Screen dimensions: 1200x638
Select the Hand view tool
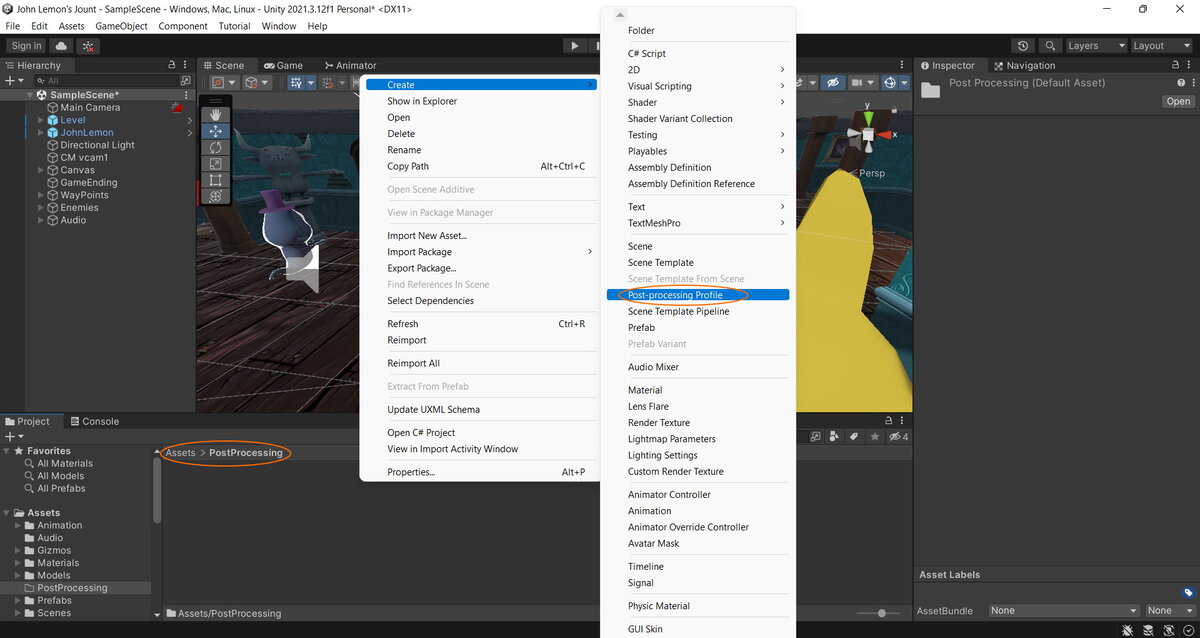click(215, 115)
